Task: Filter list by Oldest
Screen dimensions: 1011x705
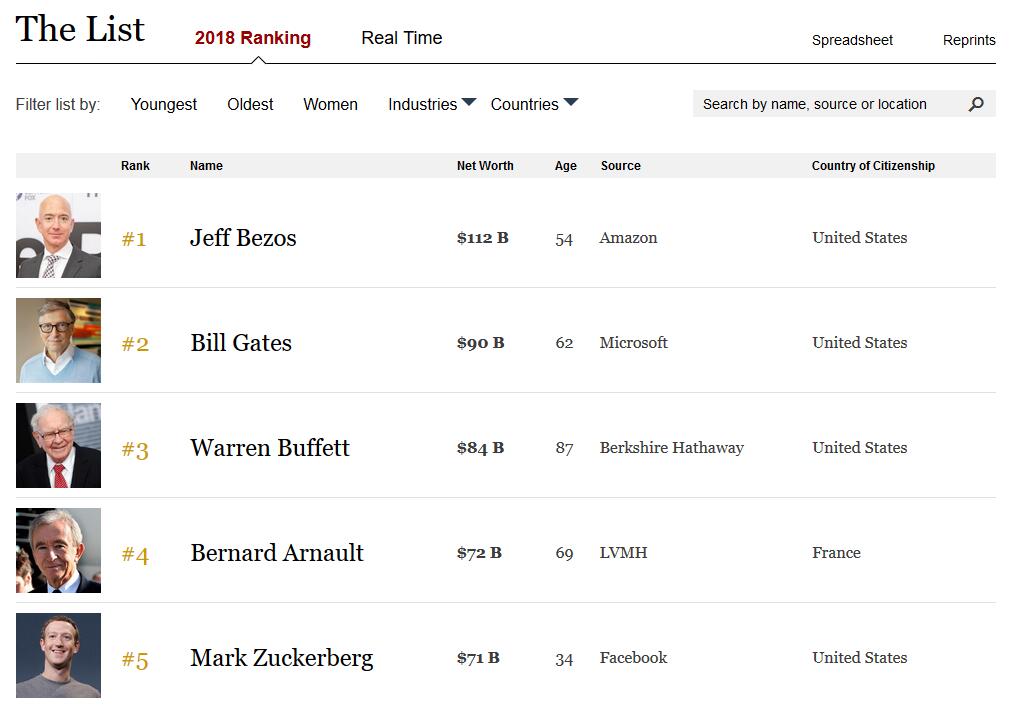Action: (x=250, y=104)
